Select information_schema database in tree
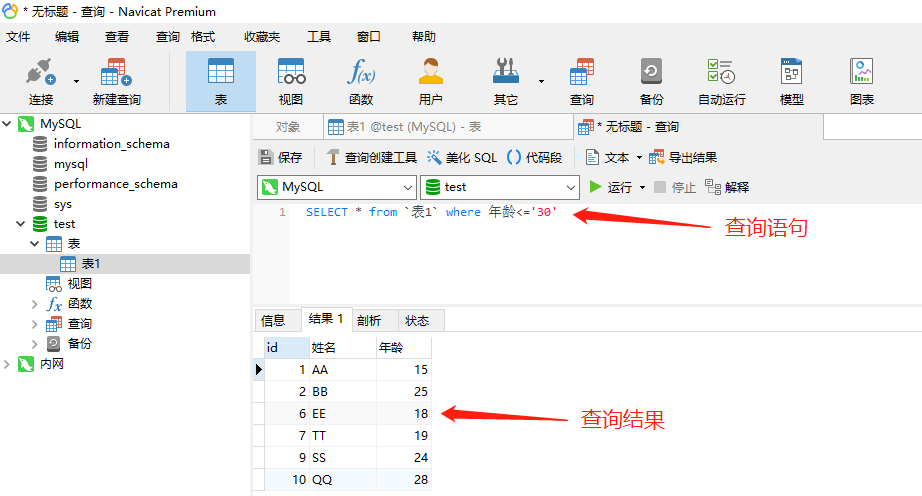 click(x=112, y=144)
